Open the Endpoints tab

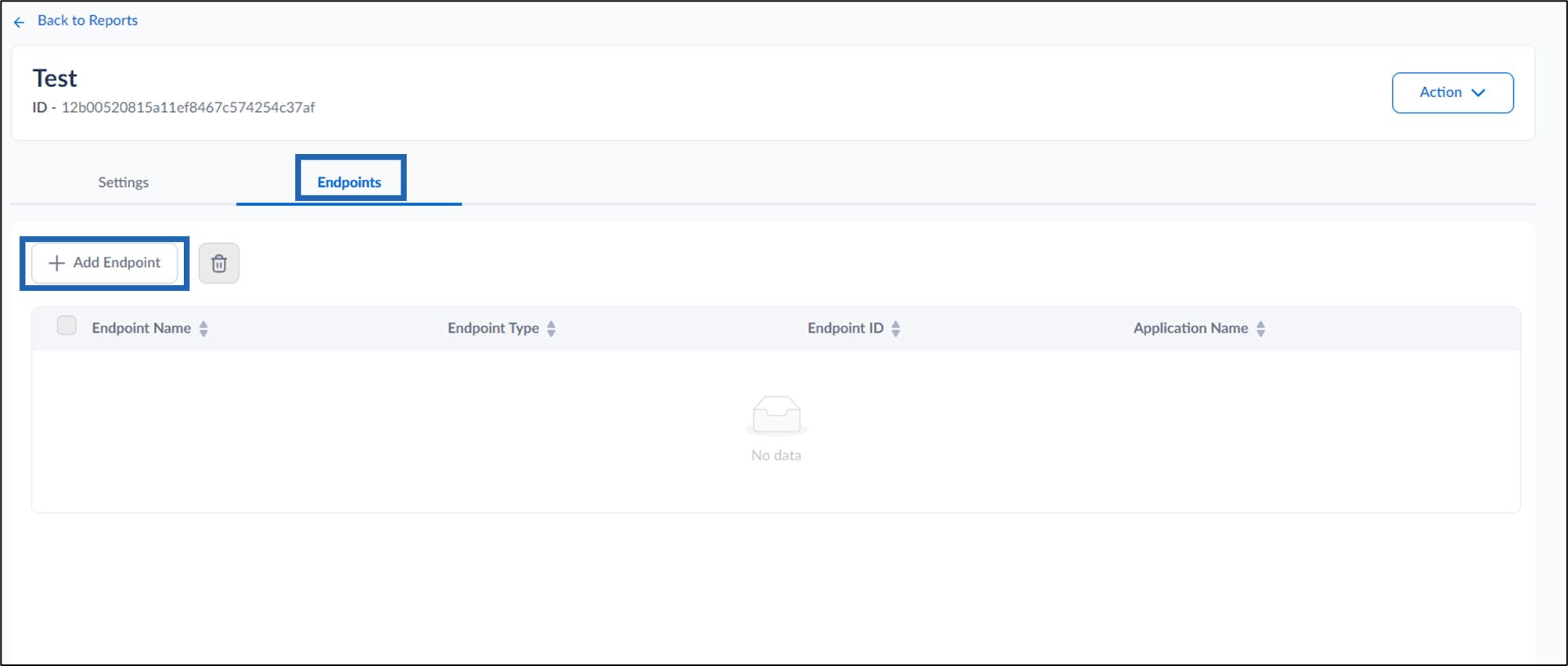(x=349, y=182)
